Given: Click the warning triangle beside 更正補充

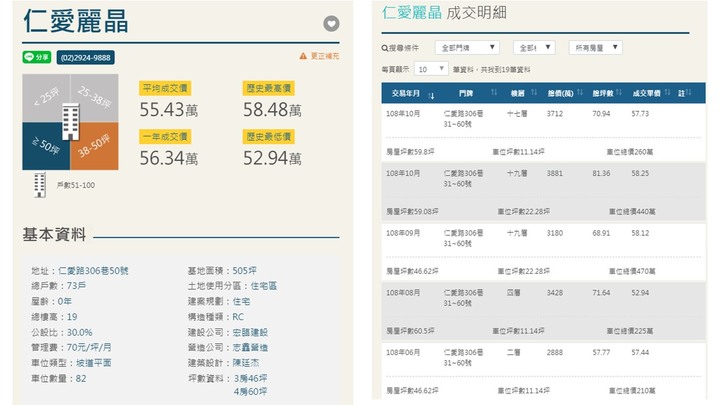Looking at the screenshot, I should [303, 56].
